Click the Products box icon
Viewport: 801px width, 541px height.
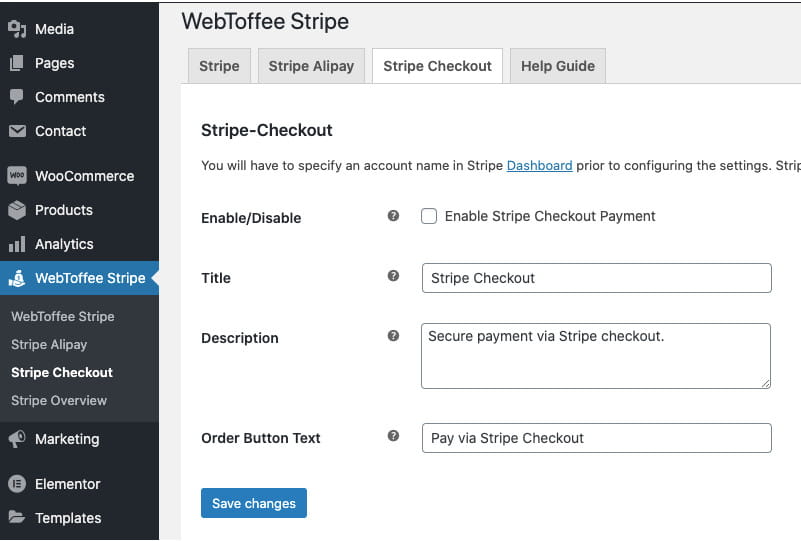click(x=17, y=210)
